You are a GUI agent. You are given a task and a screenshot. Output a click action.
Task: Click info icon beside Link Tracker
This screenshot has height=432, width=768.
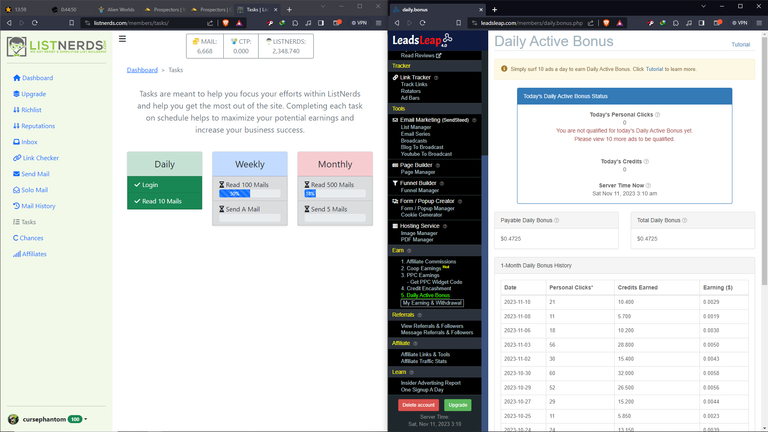click(x=436, y=77)
